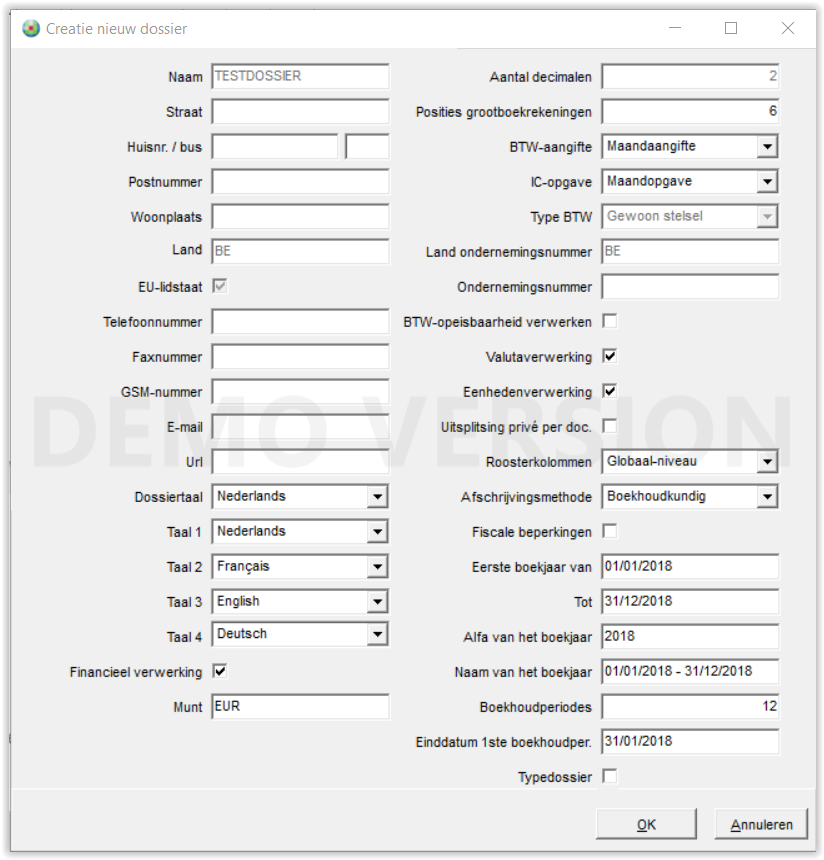This screenshot has height=860, width=824.
Task: Open the BTW-aangifte dropdown
Action: point(767,147)
